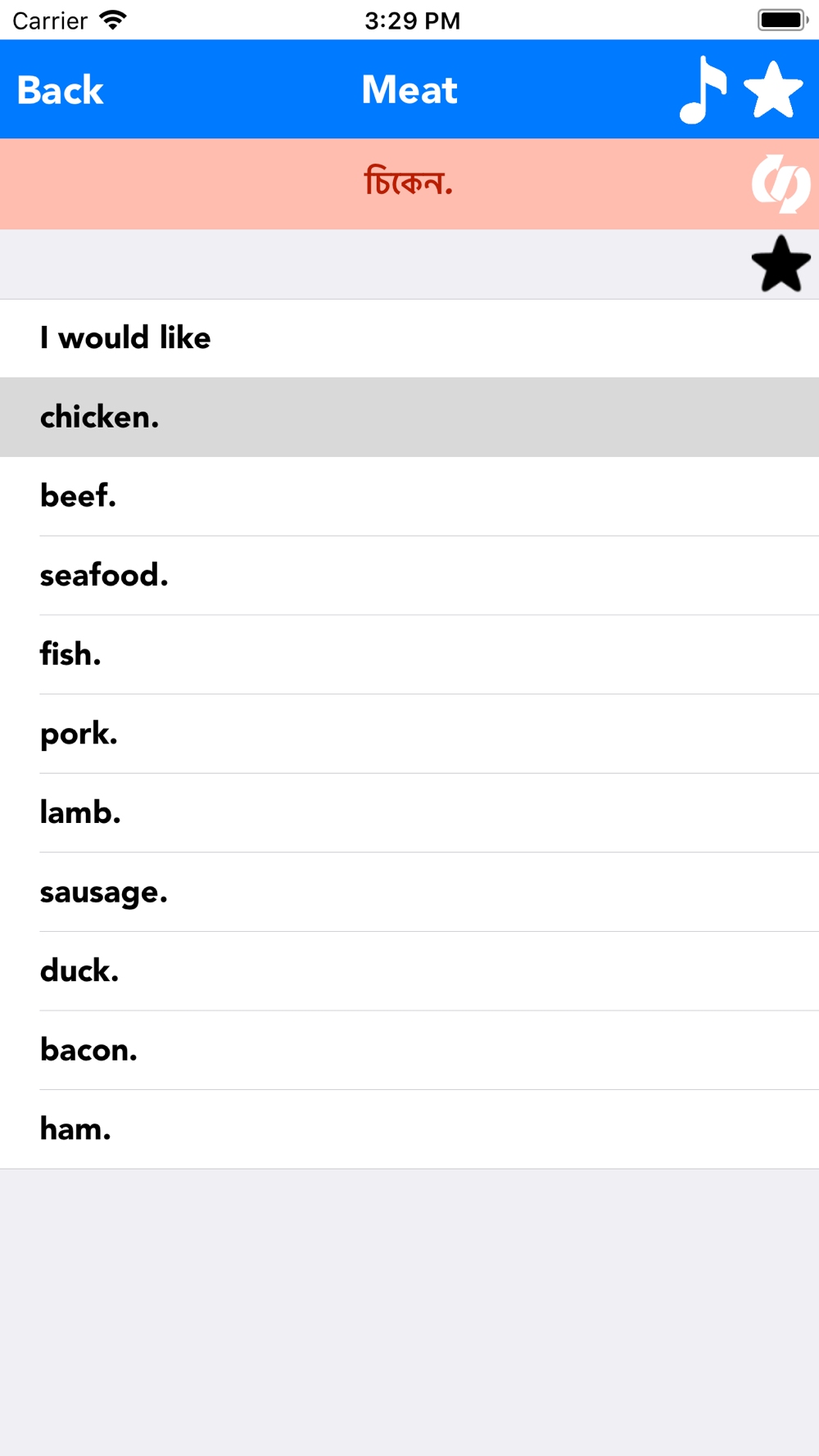The image size is (819, 1456).
Task: Select the 'chicken.' row
Action: pyautogui.click(x=409, y=417)
